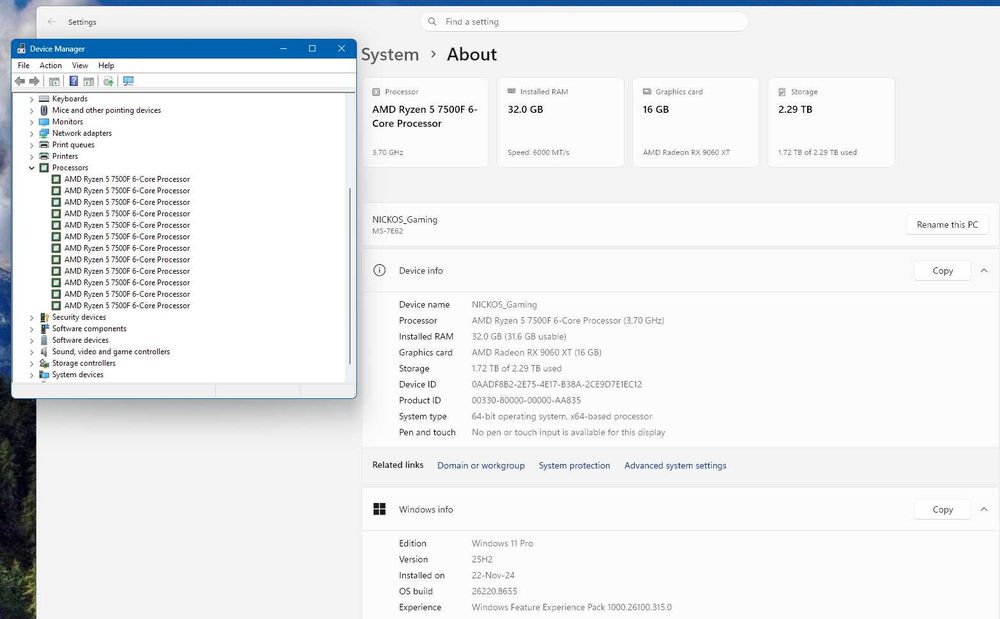
Task: Click the Rename this PC button
Action: click(947, 224)
